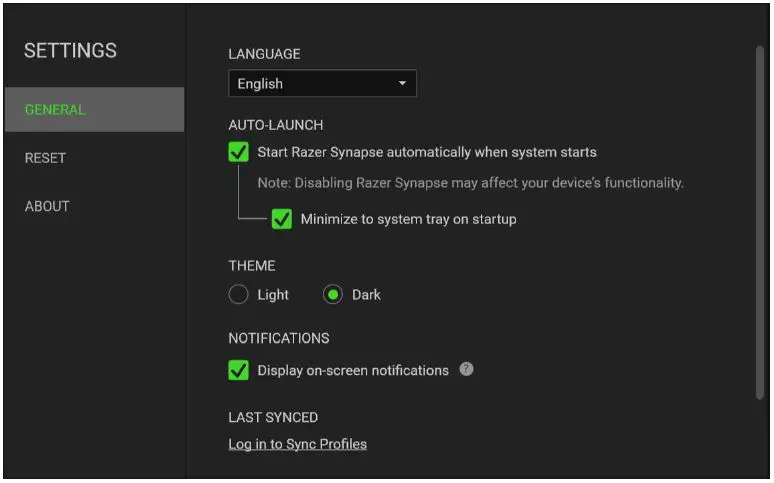The width and height of the screenshot is (774, 483).
Task: Uncheck Start Razer Synapse automatically checkbox
Action: [239, 152]
